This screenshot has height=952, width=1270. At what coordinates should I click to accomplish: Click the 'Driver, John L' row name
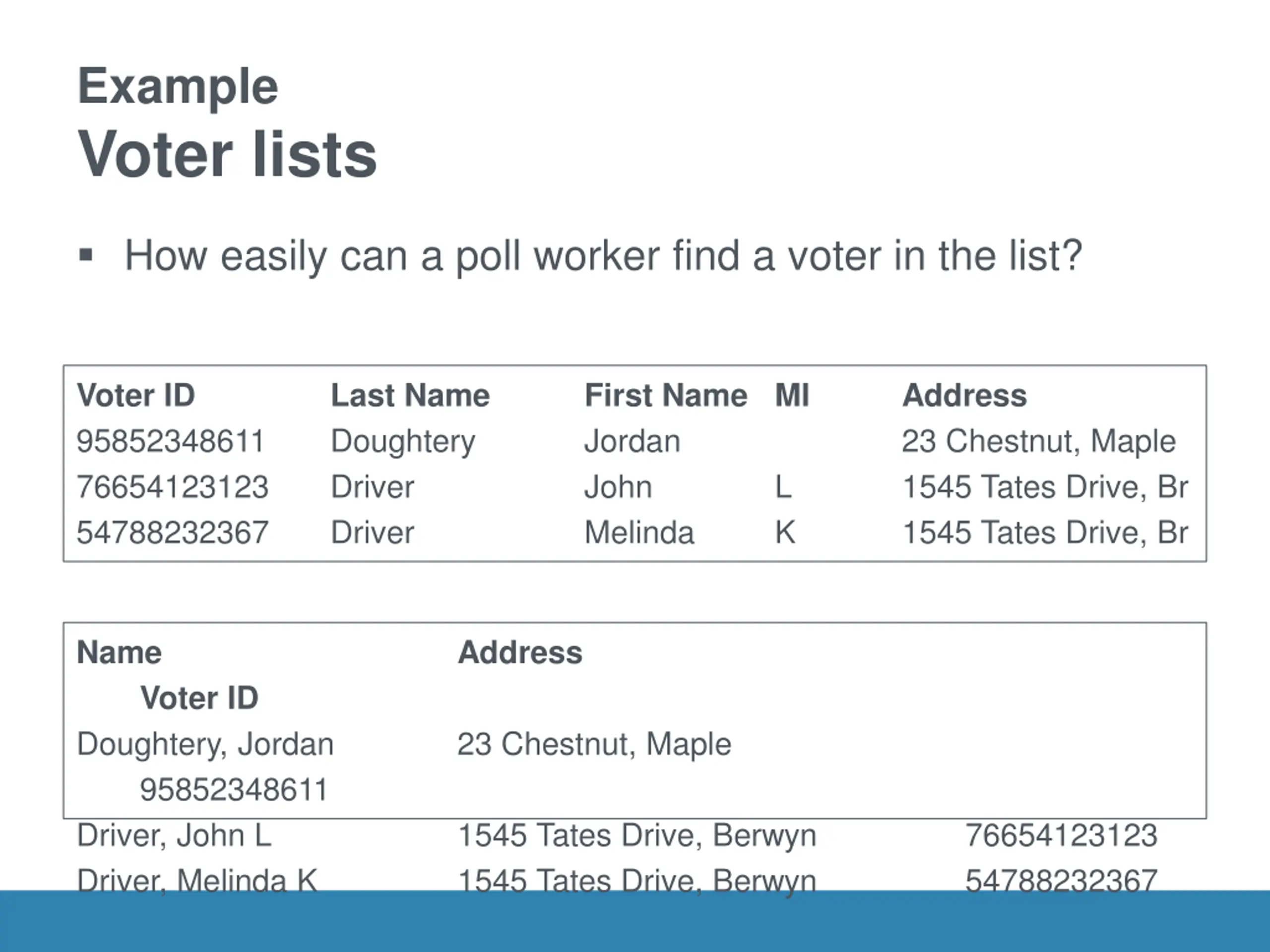click(x=174, y=835)
